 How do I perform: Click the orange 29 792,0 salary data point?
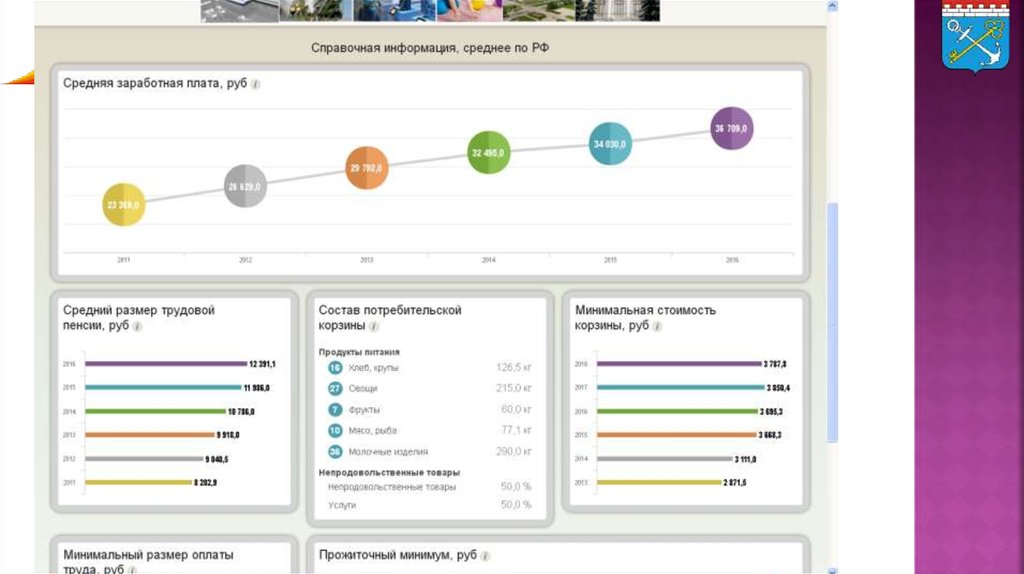(x=367, y=169)
